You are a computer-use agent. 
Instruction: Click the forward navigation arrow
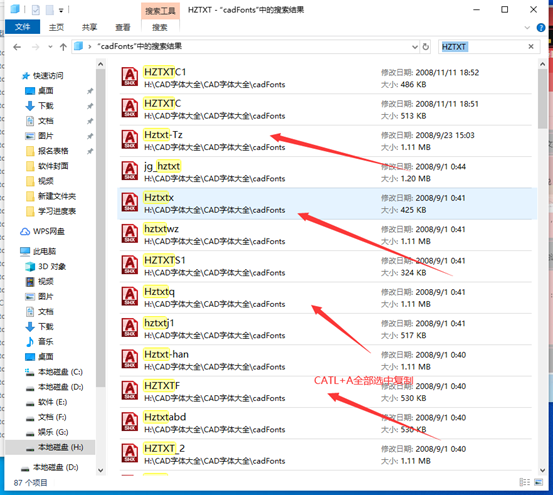click(x=35, y=47)
